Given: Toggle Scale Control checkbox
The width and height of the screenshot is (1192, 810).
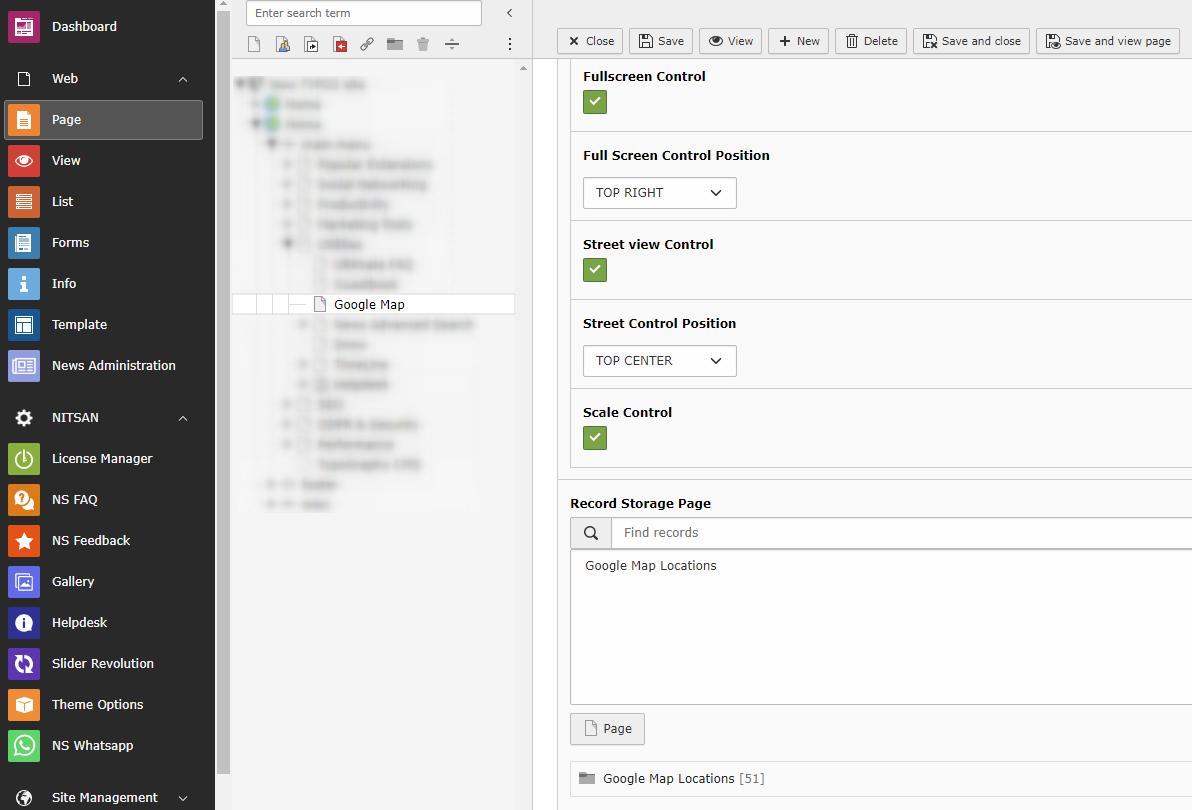Looking at the screenshot, I should 594,438.
